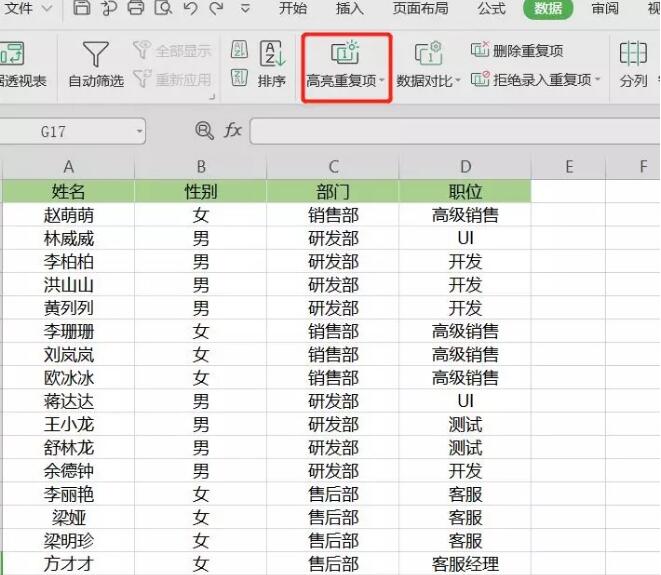This screenshot has width=661, height=575.
Task: Select the cell 舒林龙
Action: (x=68, y=447)
